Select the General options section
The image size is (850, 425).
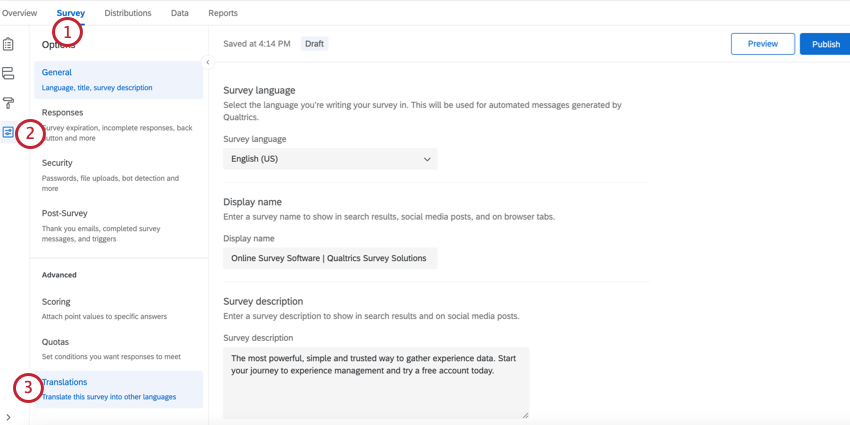coord(118,80)
